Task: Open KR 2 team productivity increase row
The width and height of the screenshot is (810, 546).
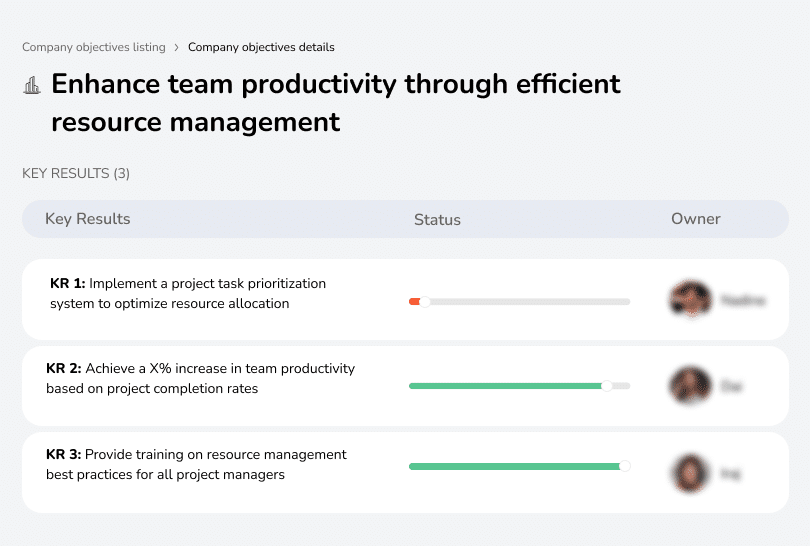Action: (x=406, y=386)
